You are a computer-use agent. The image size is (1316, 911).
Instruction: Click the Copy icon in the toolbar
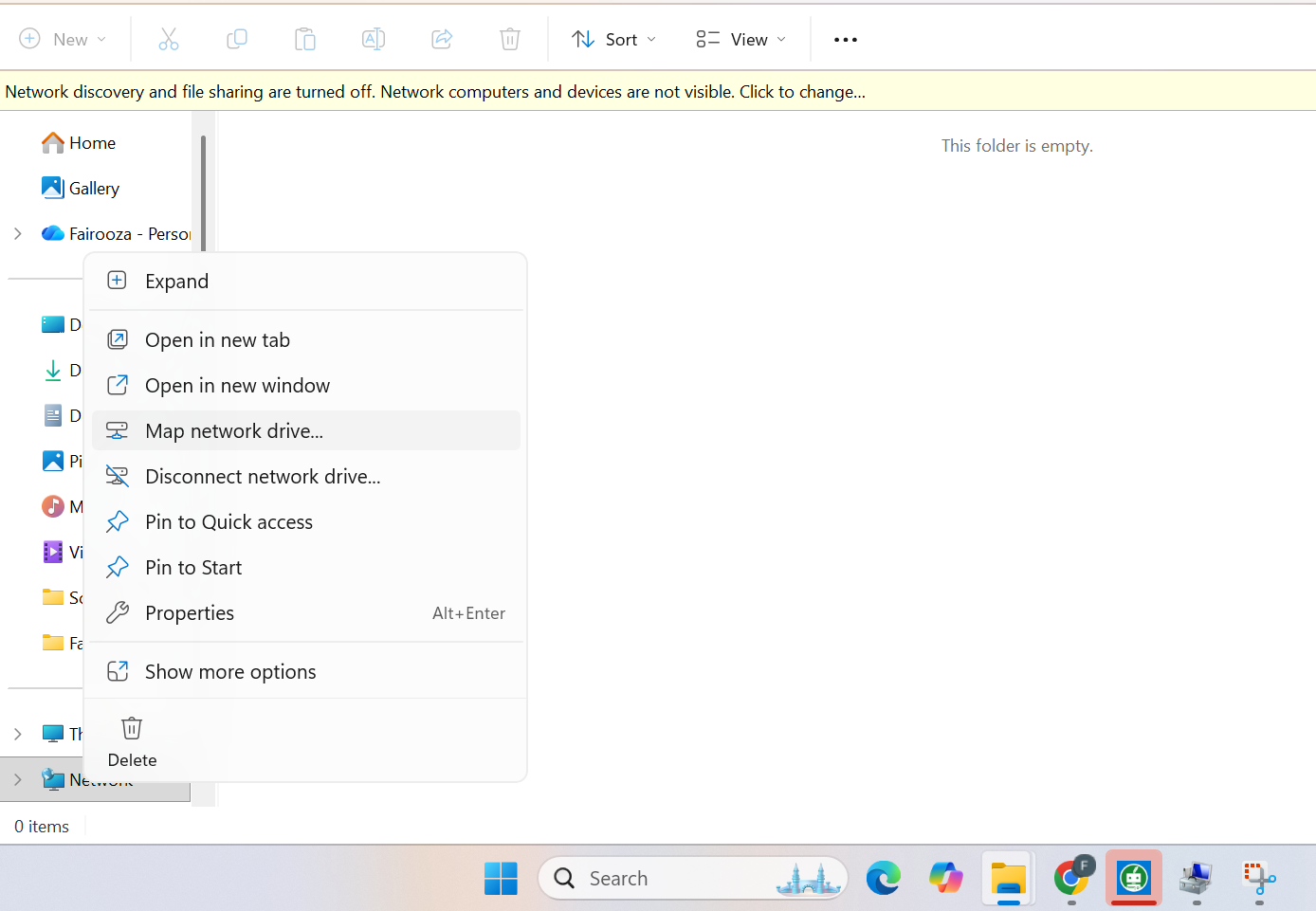[x=236, y=39]
